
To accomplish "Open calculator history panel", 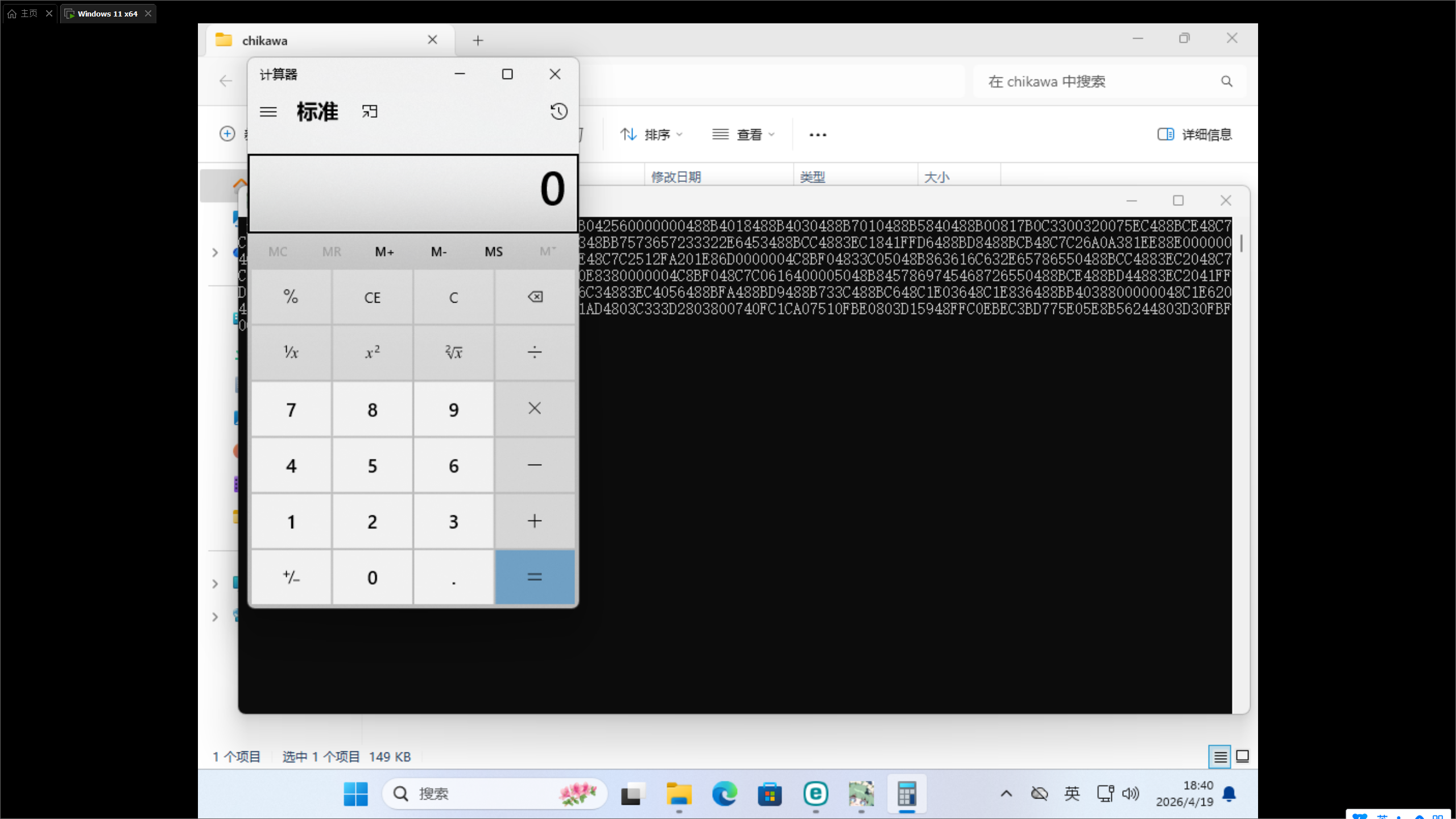I will pos(559,111).
